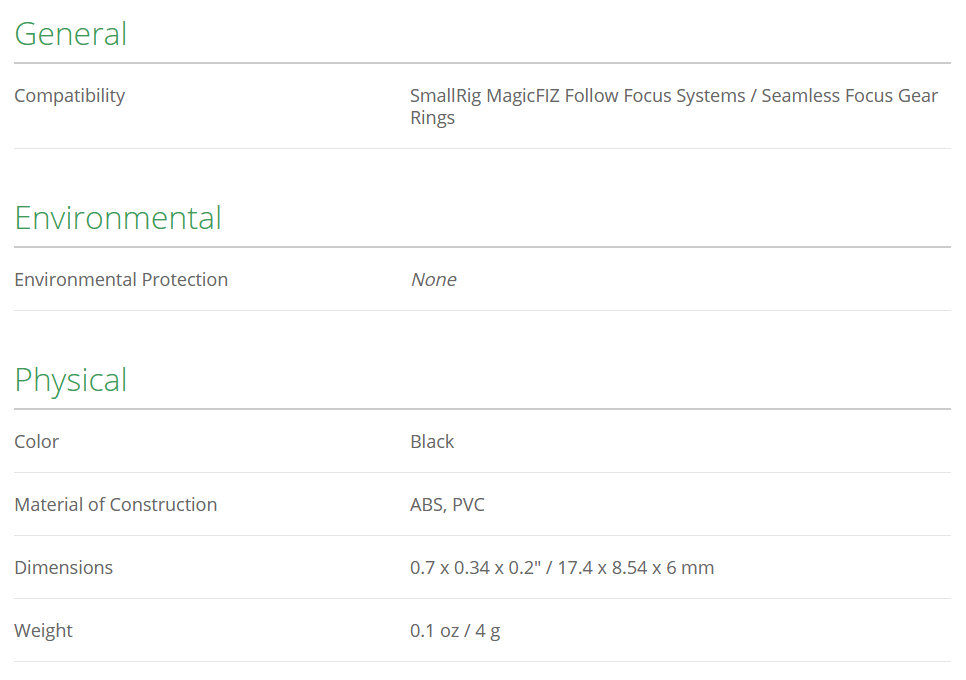The width and height of the screenshot is (966, 680).
Task: Click the 0.1 oz / 4 g value
Action: (455, 631)
